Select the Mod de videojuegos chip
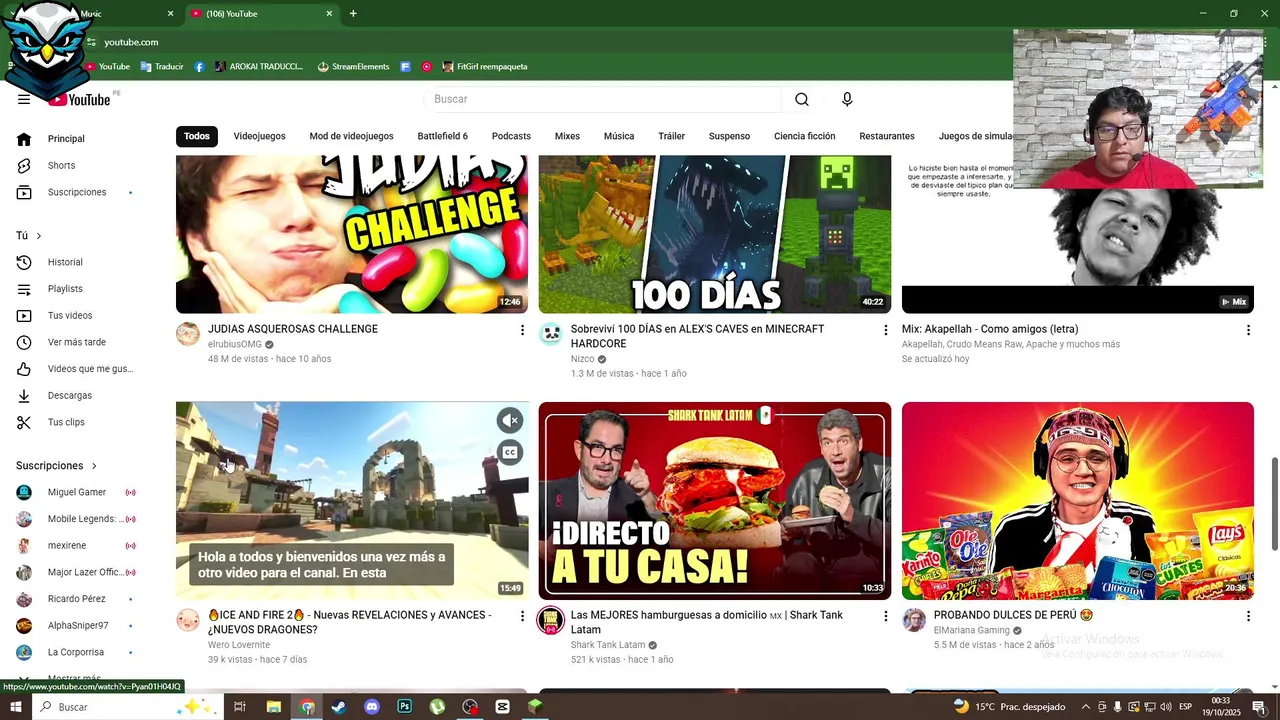 pos(351,136)
